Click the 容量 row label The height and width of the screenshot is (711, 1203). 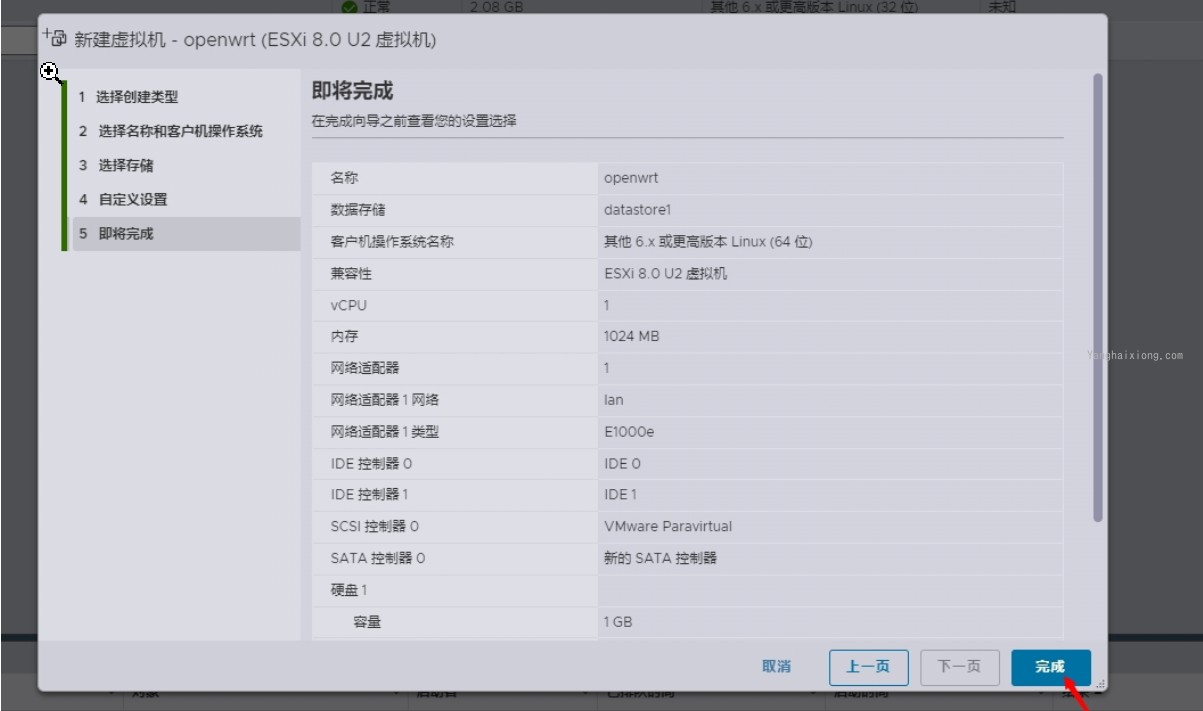367,622
